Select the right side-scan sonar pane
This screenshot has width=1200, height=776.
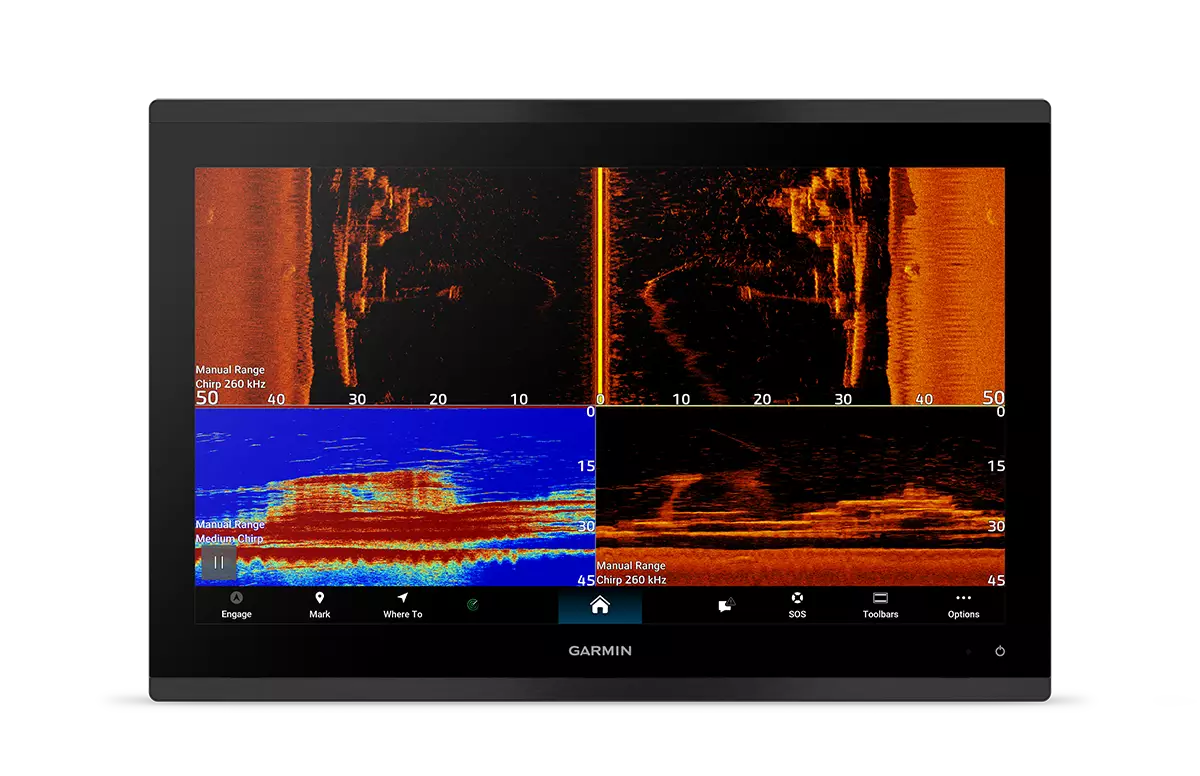pos(800,280)
